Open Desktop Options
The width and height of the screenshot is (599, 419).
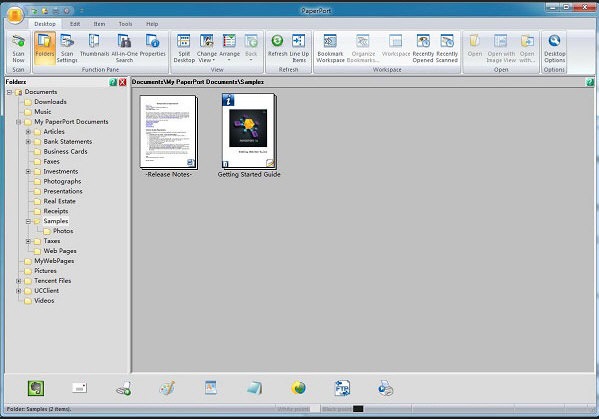(554, 49)
